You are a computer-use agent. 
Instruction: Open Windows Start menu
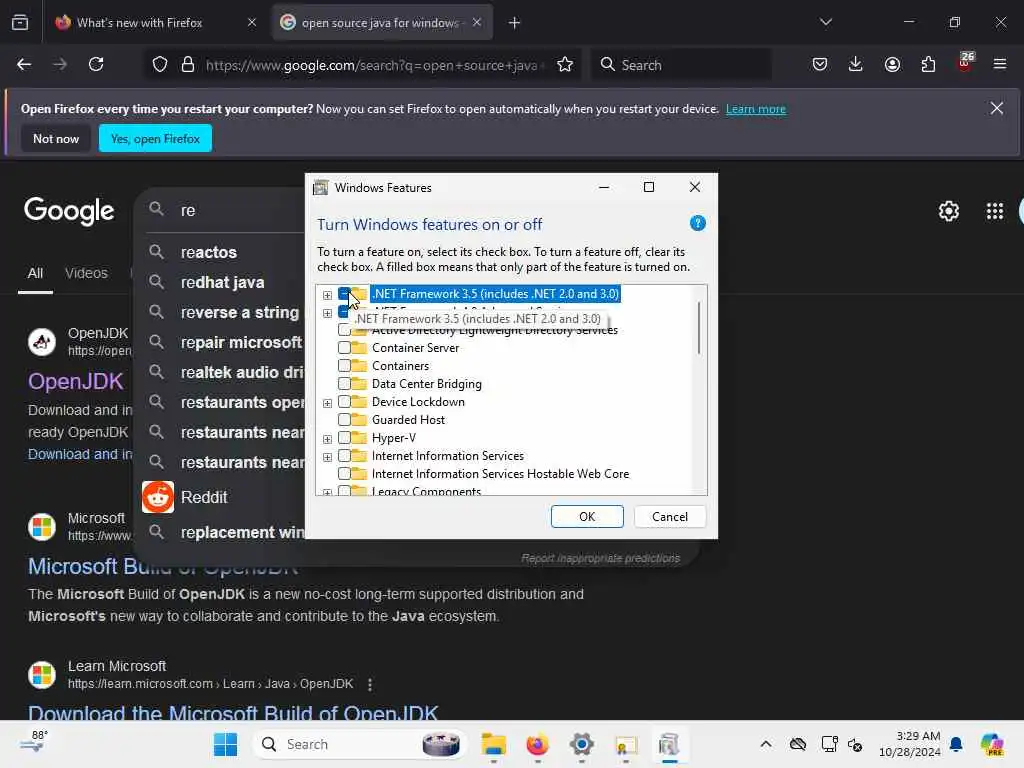pos(225,744)
